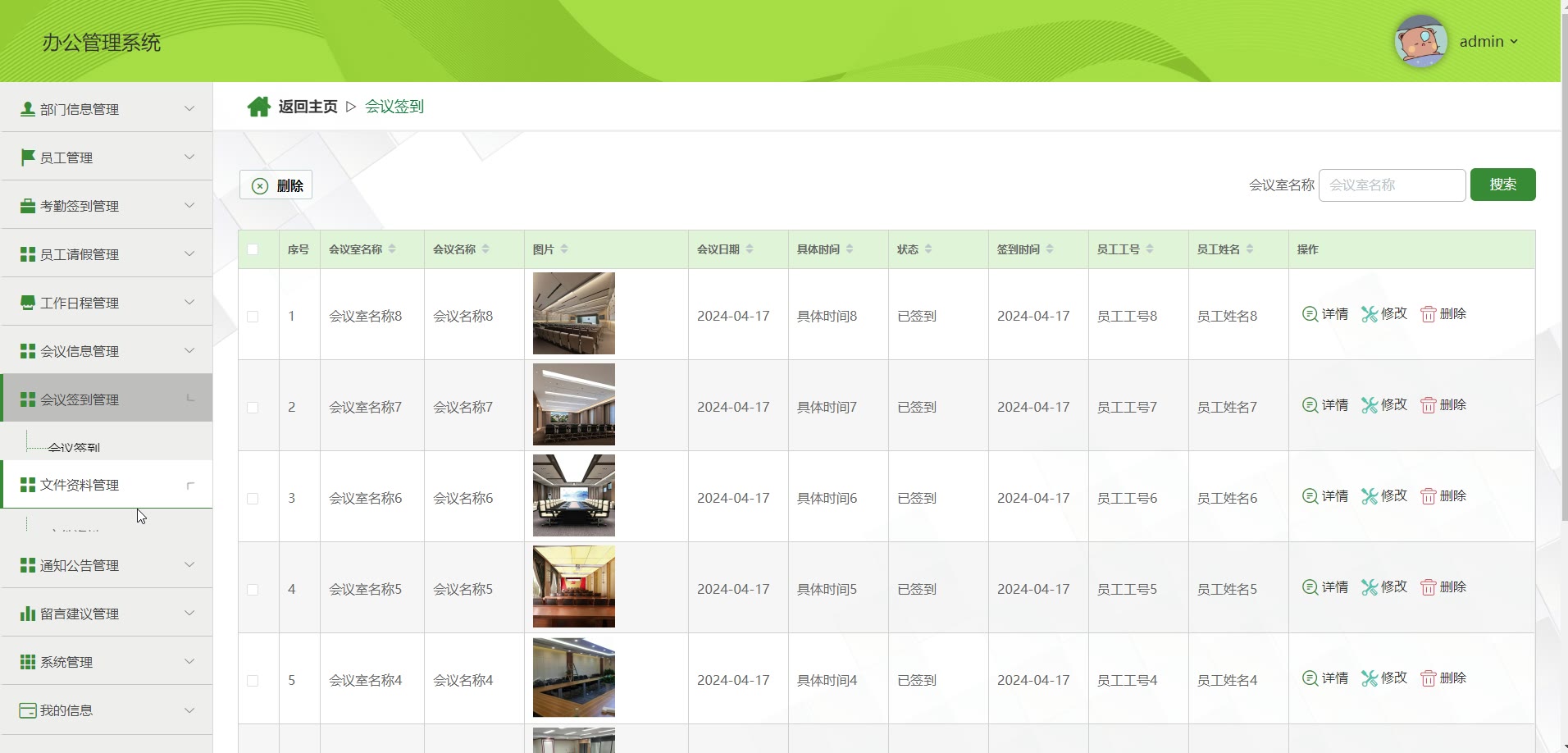Screen dimensions: 1568x753
Task: Expand 工作日程管理 menu chevron
Action: pos(189,302)
